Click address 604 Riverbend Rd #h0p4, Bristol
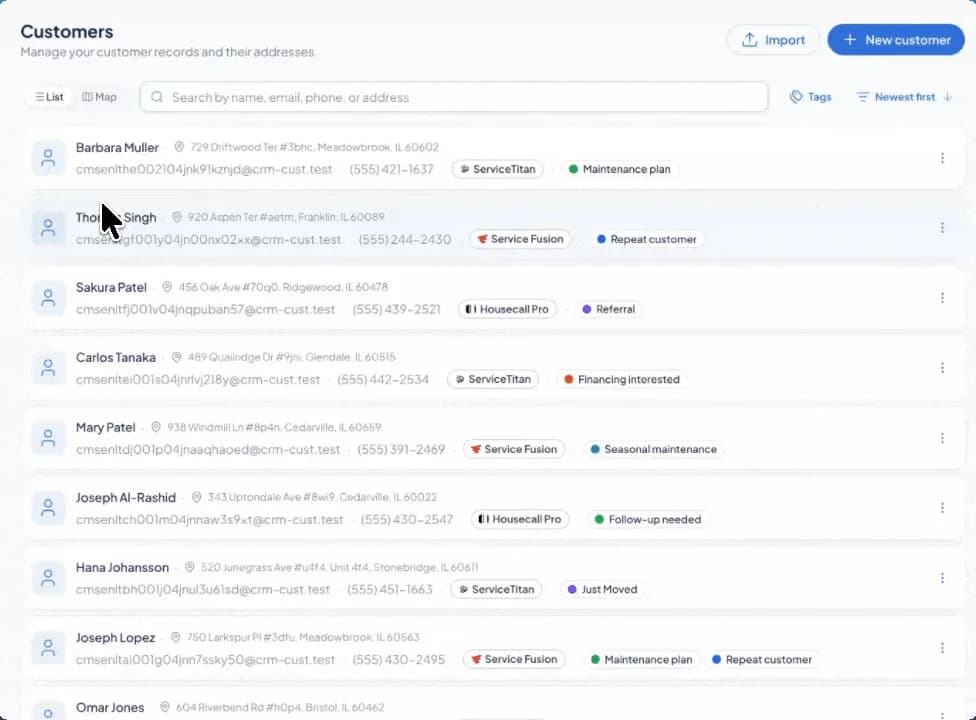The width and height of the screenshot is (976, 720). click(x=280, y=707)
